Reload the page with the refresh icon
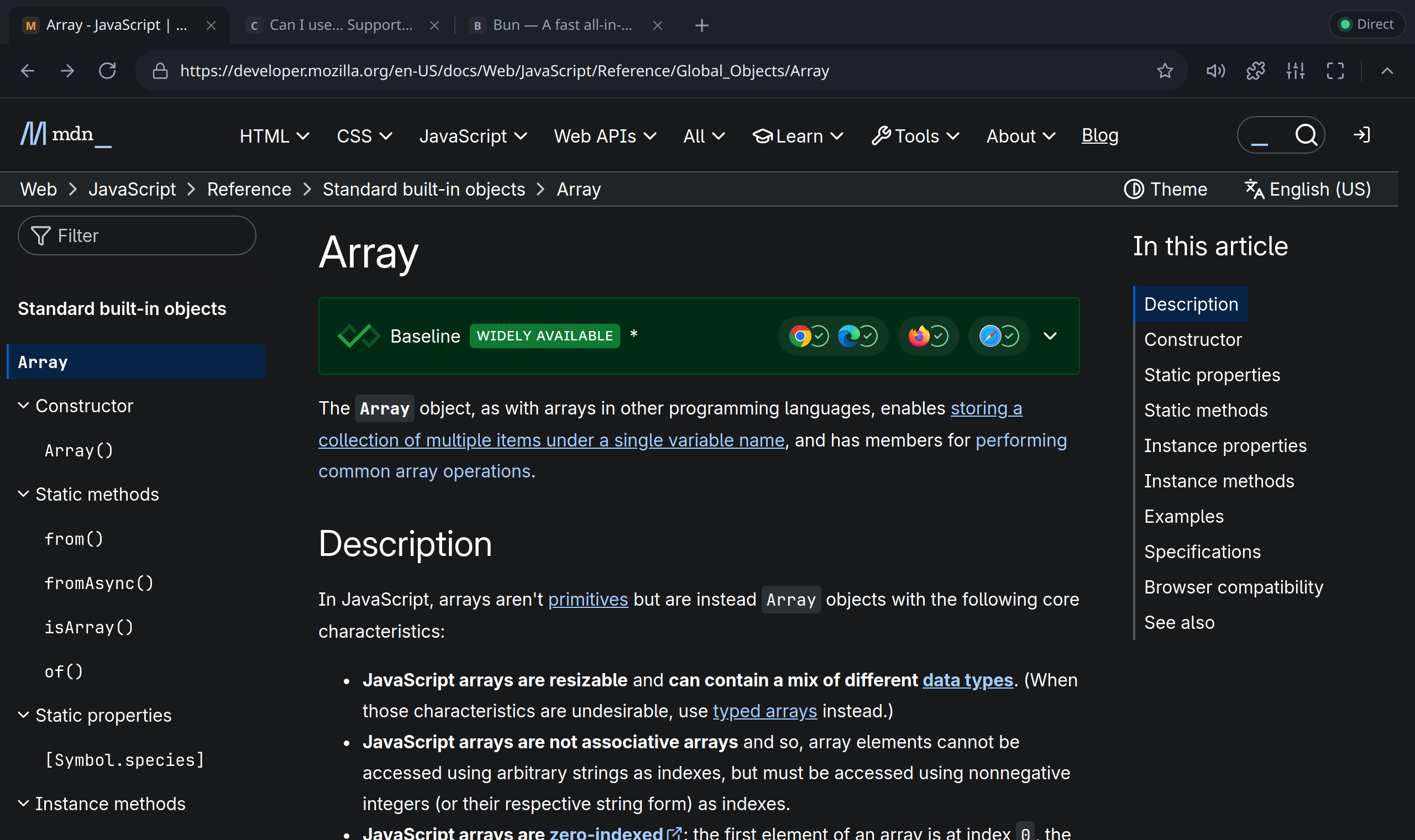The image size is (1415, 840). point(108,71)
